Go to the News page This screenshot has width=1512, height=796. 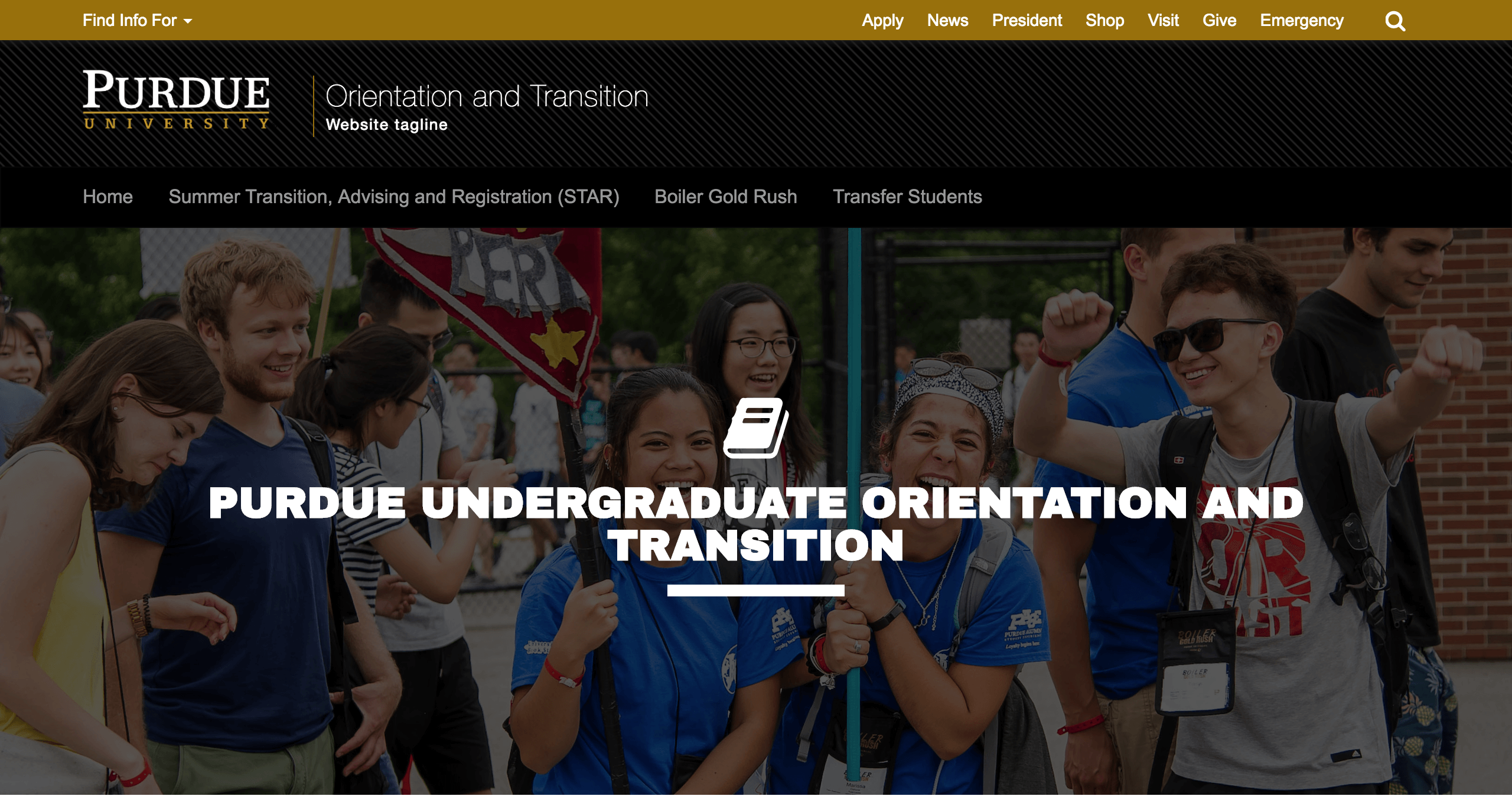[947, 20]
